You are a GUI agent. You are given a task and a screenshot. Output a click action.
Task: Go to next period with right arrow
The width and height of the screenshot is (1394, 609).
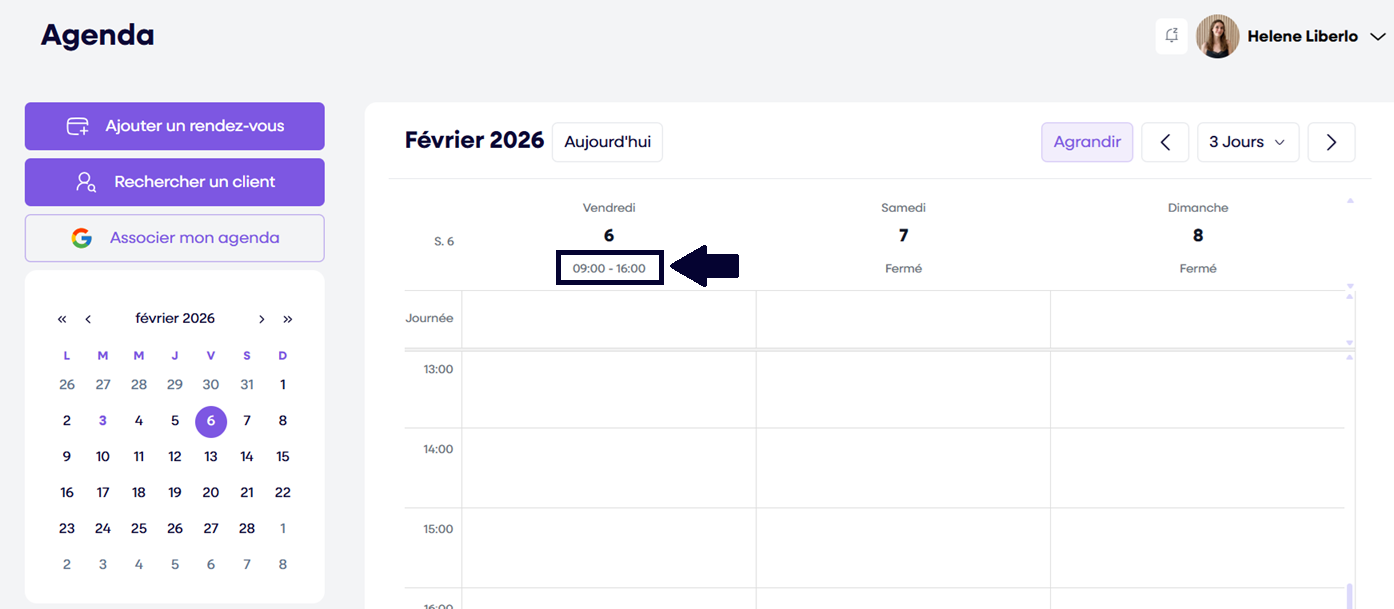(x=1331, y=141)
